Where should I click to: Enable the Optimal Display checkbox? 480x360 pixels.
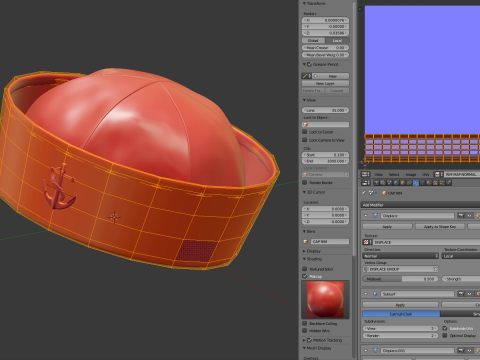[x=445, y=335]
